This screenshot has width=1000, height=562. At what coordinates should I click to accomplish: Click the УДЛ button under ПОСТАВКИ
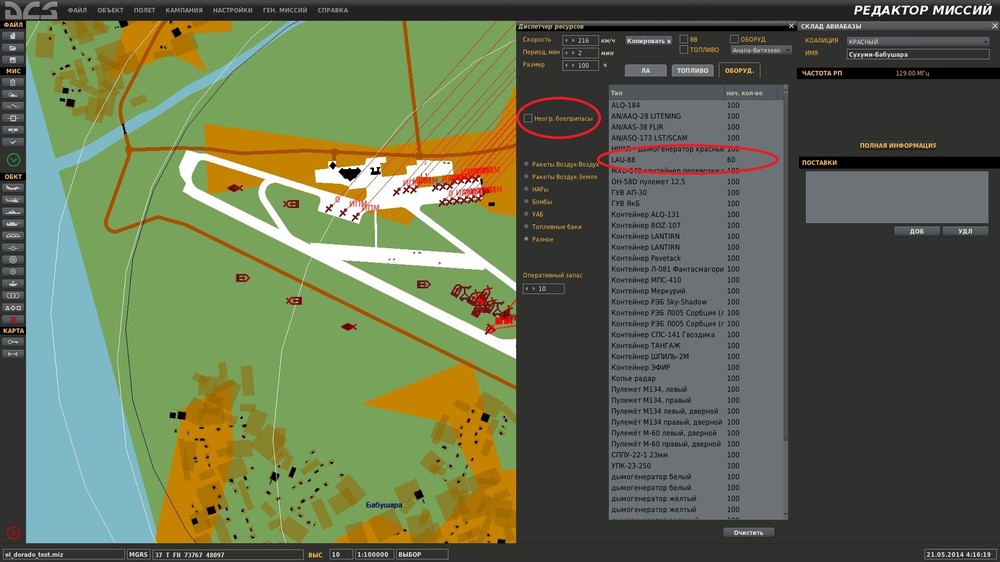[965, 232]
